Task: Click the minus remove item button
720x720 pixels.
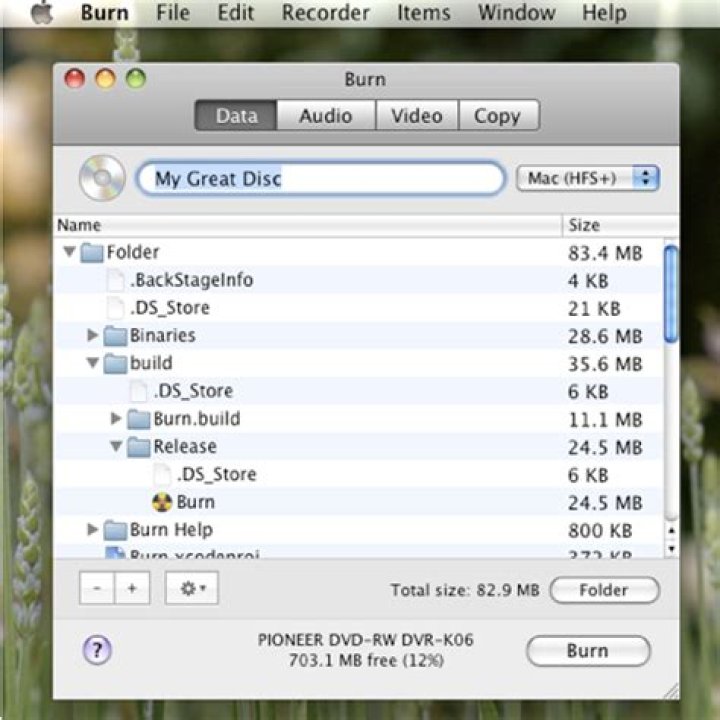Action: [x=97, y=588]
